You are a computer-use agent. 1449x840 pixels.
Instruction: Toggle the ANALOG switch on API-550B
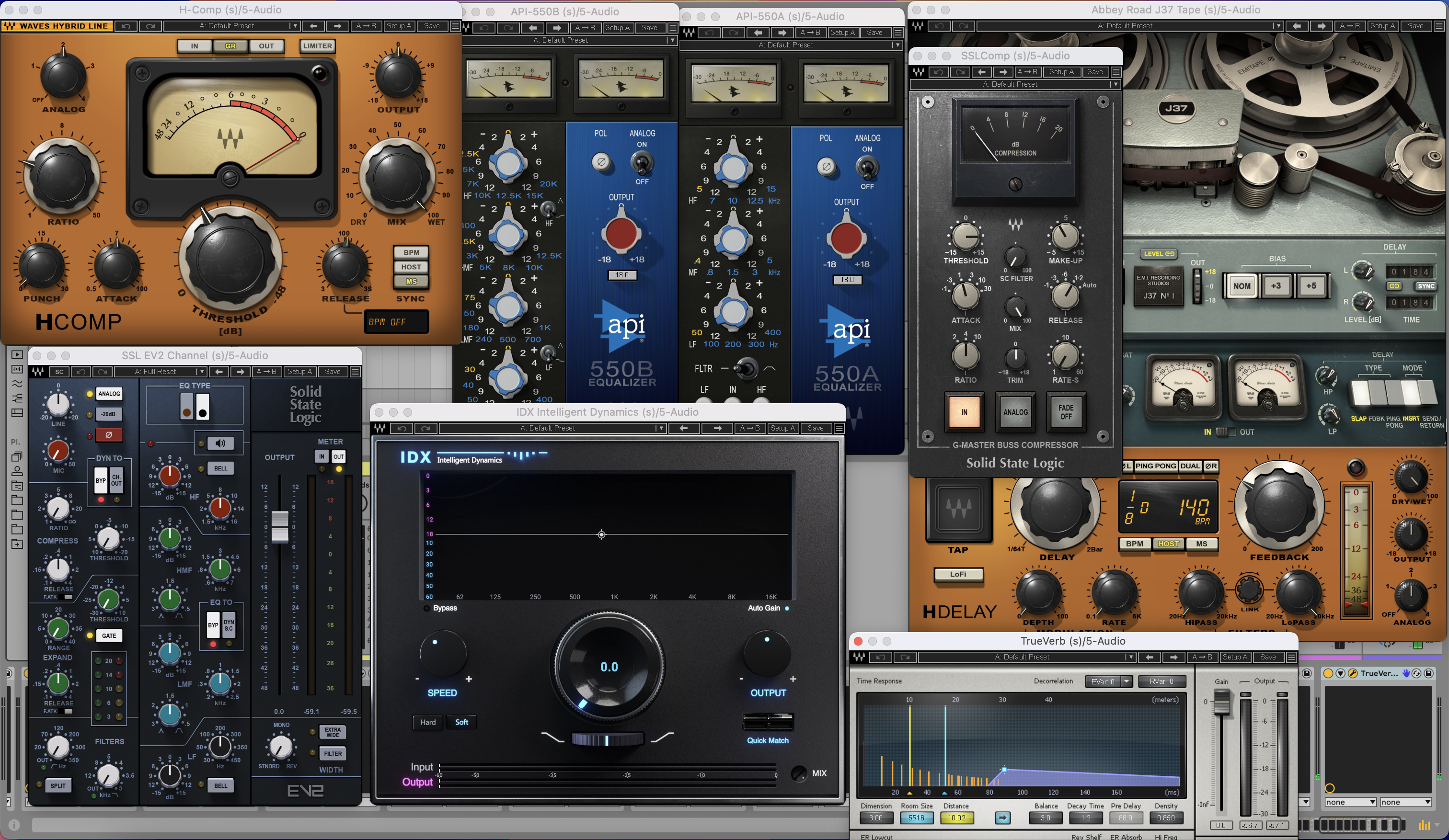[x=642, y=163]
